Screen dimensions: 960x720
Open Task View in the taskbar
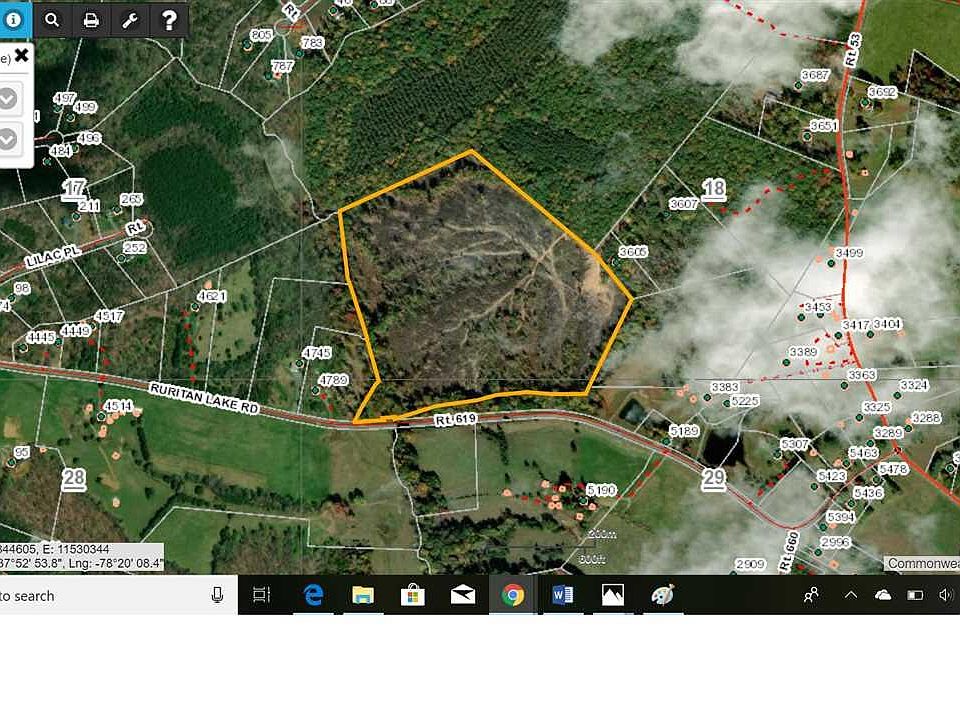click(261, 594)
